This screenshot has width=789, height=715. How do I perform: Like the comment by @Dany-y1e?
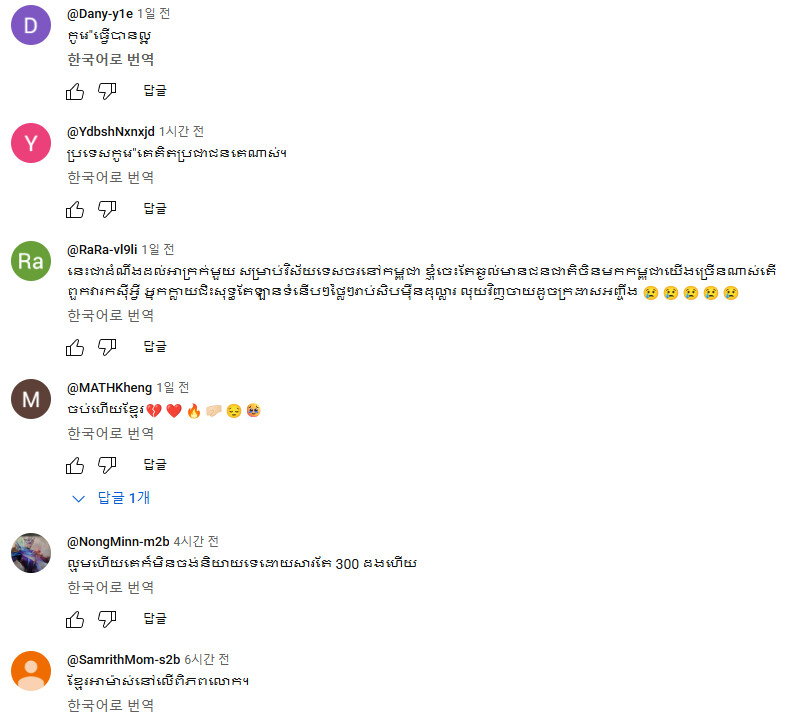pyautogui.click(x=75, y=92)
